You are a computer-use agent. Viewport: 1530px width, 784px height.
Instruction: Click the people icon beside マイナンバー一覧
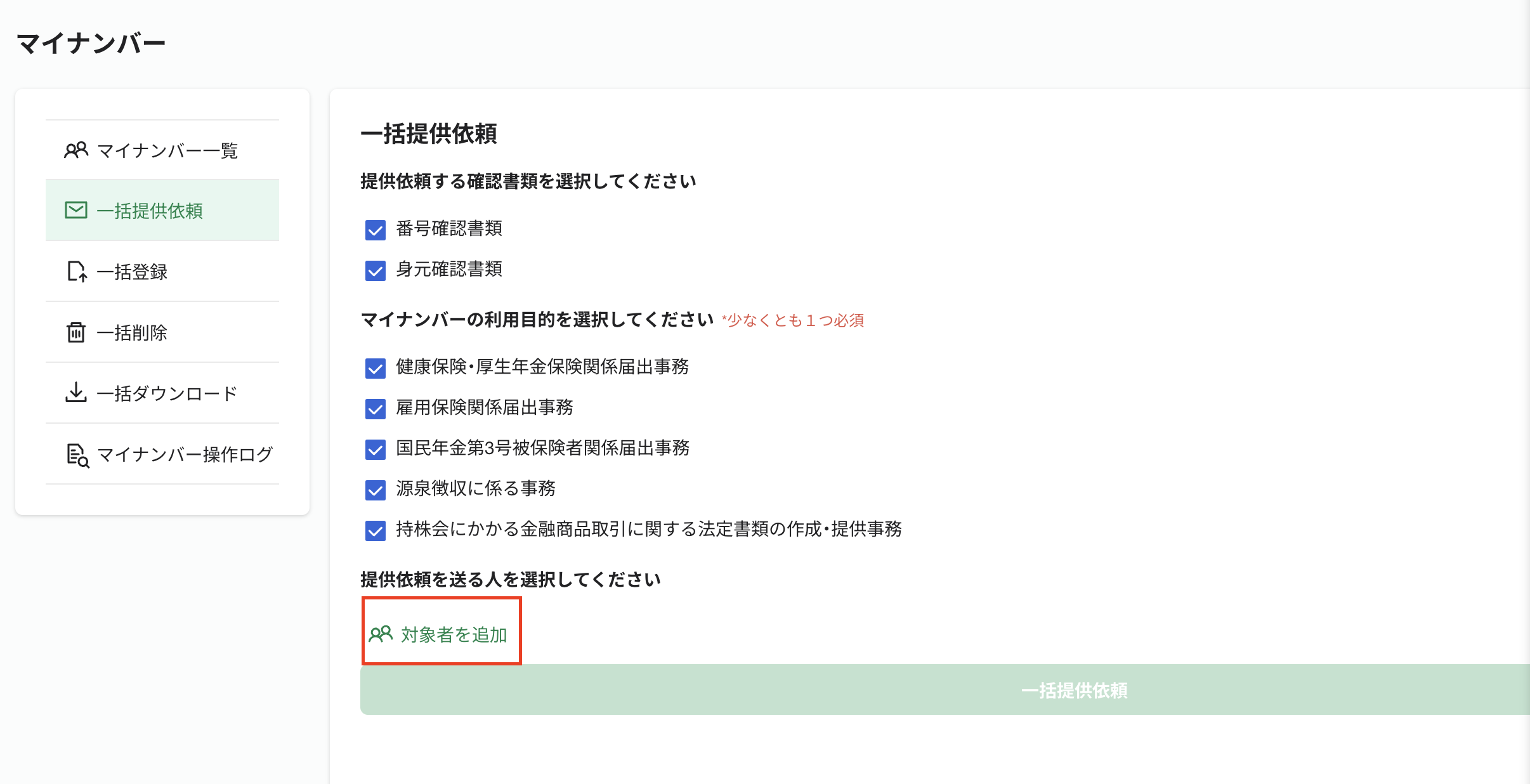point(76,150)
